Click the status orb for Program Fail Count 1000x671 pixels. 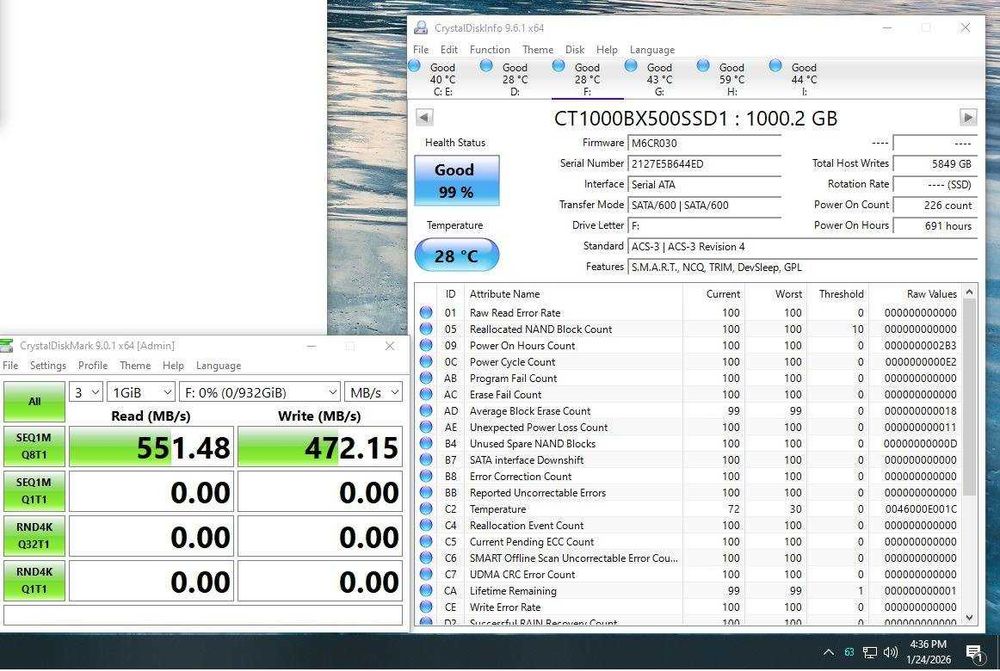(426, 378)
